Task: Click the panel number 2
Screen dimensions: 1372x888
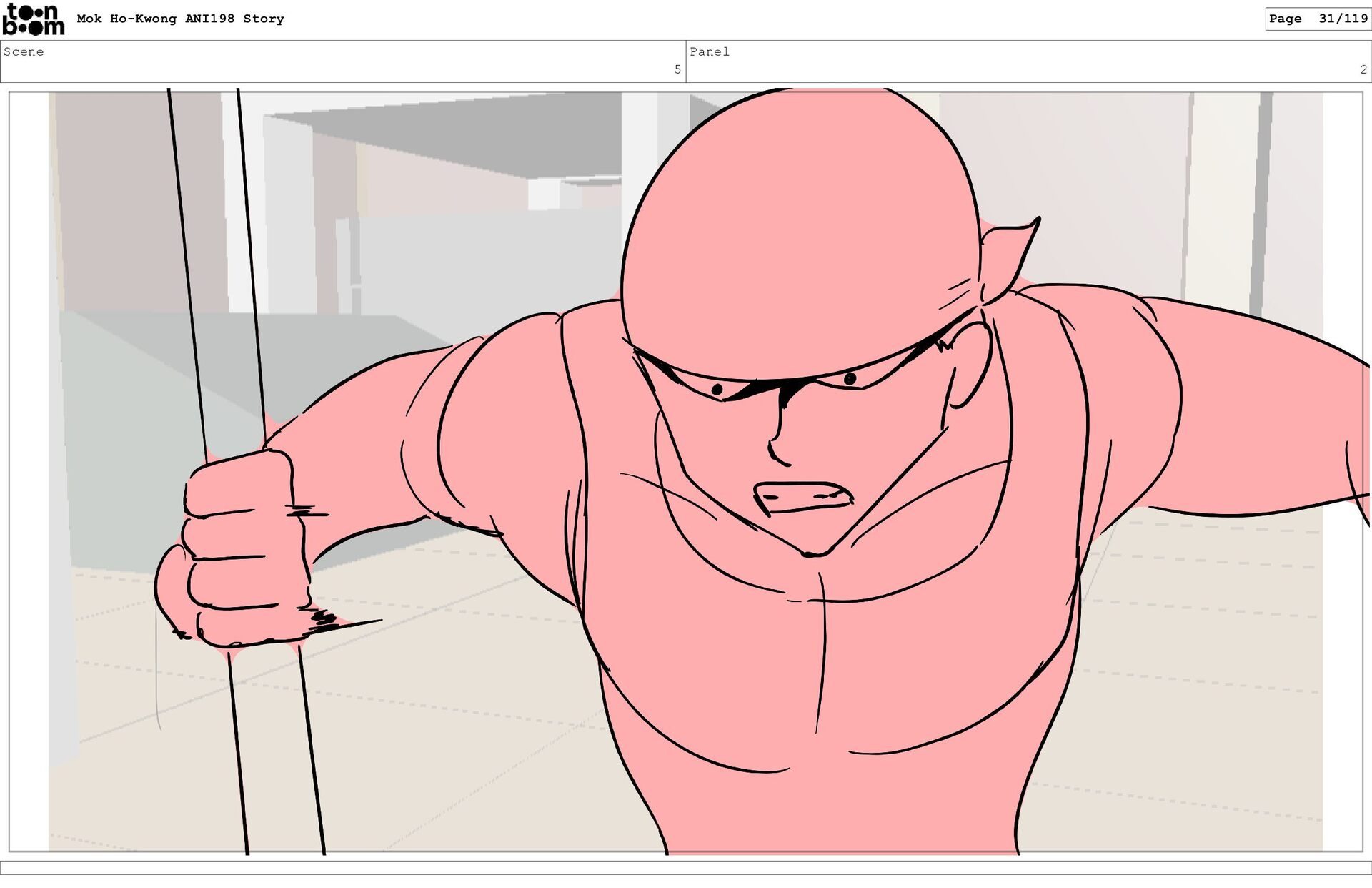Action: pos(1363,69)
